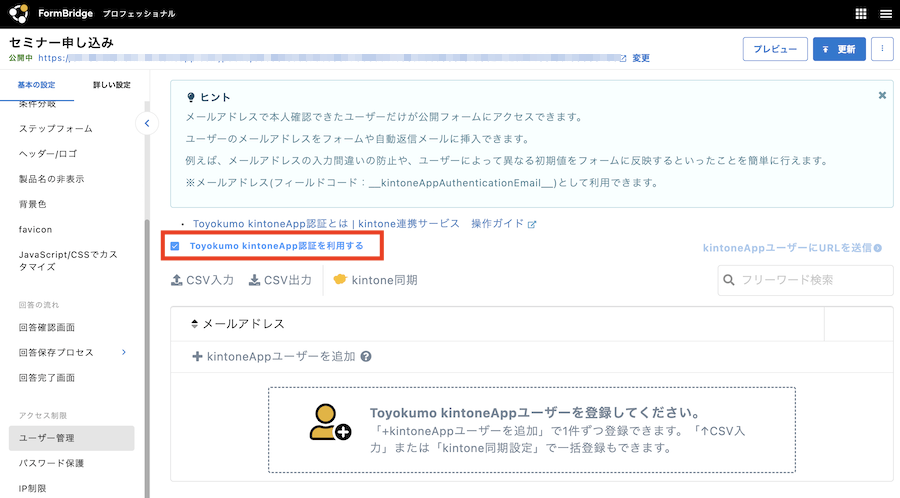Expand 回答保存プロセス submenu arrow
This screenshot has height=498, width=900.
(x=124, y=352)
